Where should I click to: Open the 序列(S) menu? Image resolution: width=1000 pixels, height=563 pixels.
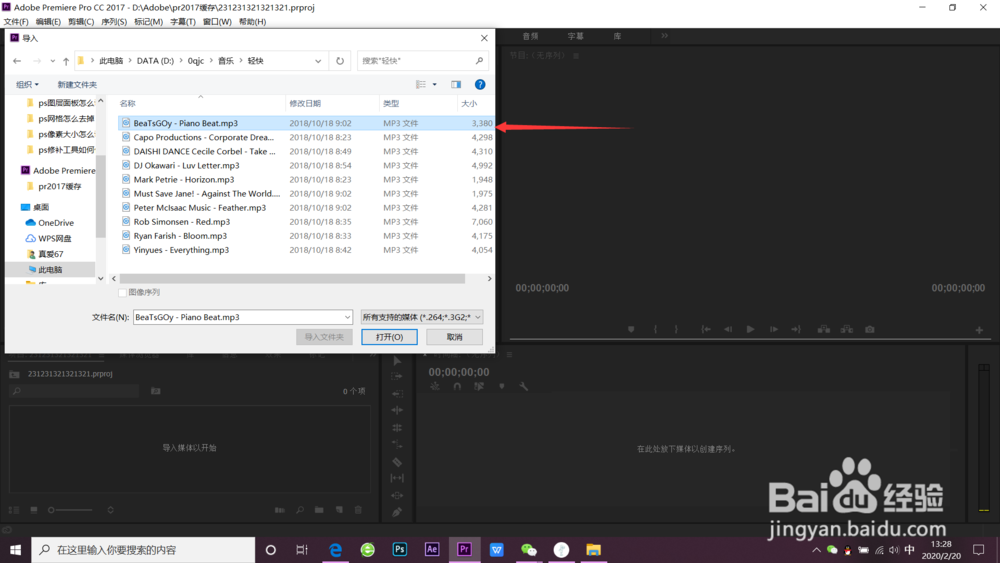point(114,22)
